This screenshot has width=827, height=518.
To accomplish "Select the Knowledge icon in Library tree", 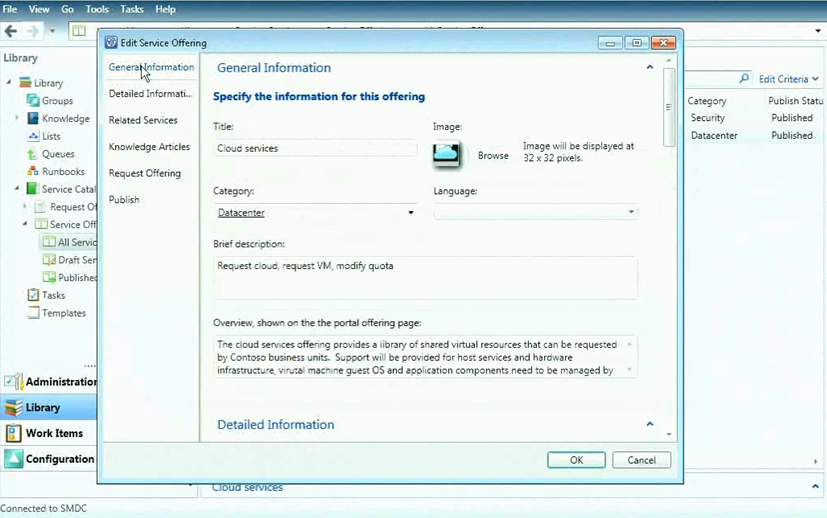I will 33,119.
